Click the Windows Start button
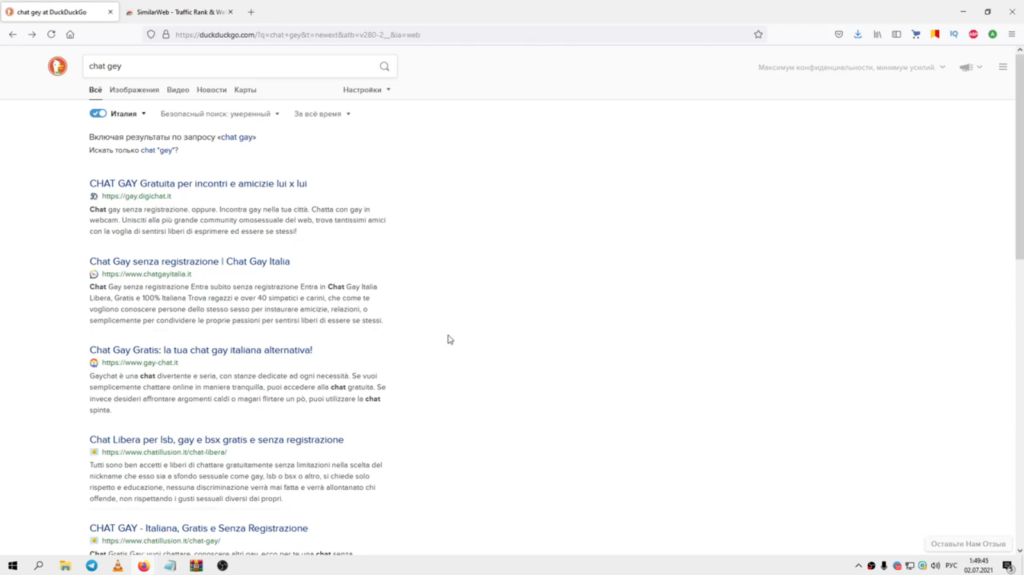1024x575 pixels. point(12,566)
